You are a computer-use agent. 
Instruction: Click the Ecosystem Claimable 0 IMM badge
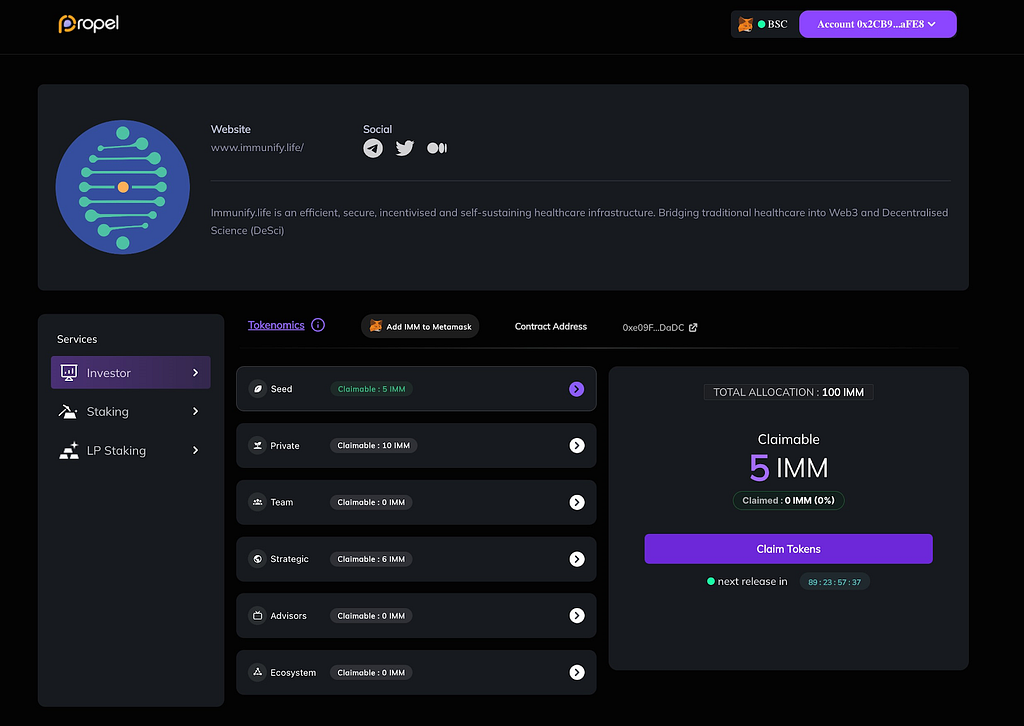(371, 672)
